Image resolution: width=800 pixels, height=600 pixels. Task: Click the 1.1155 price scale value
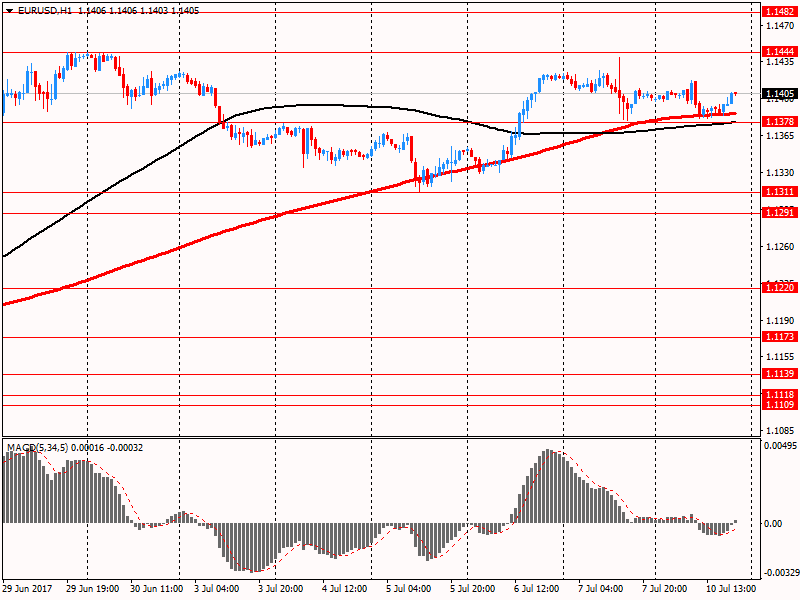[x=780, y=357]
